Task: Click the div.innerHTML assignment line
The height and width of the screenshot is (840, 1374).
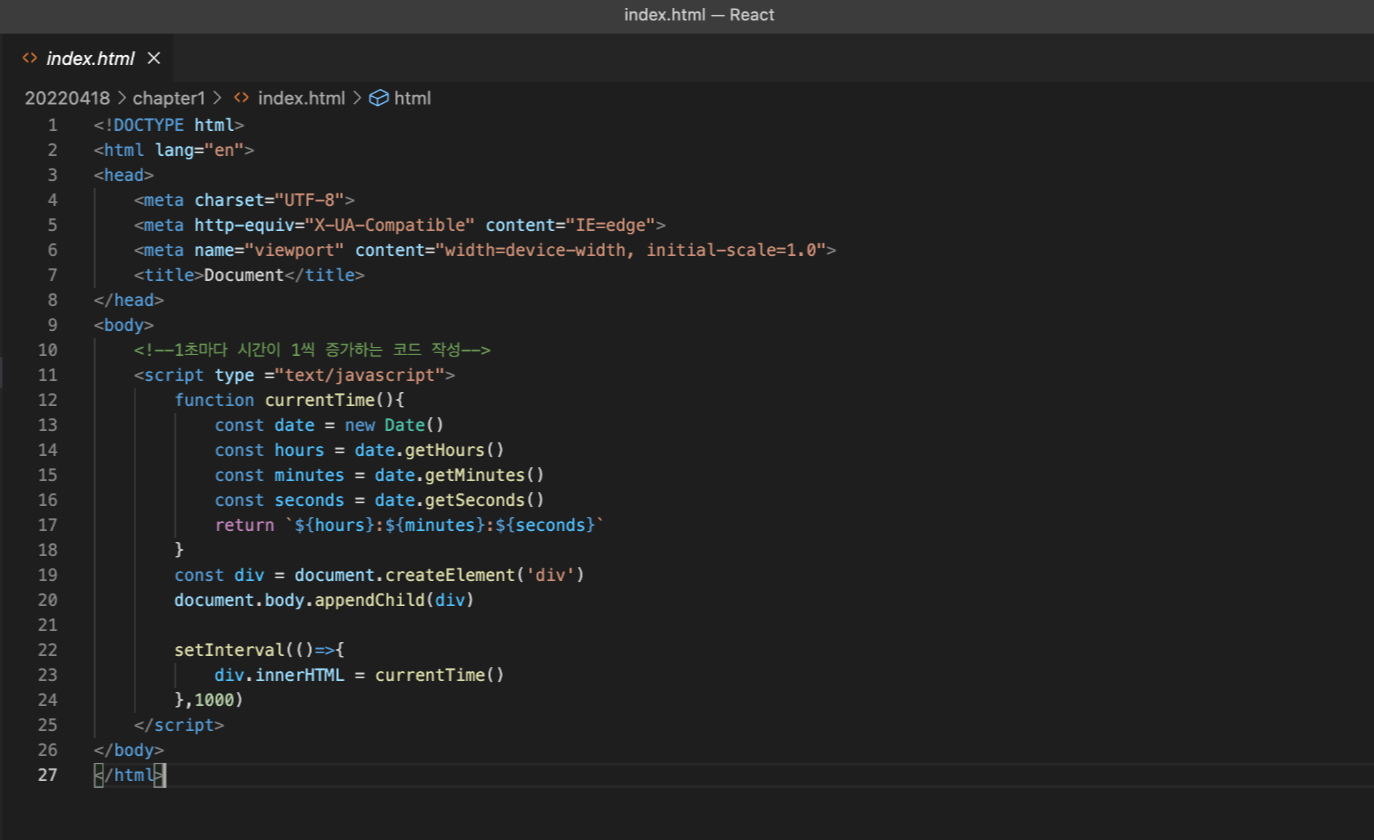Action: tap(360, 675)
